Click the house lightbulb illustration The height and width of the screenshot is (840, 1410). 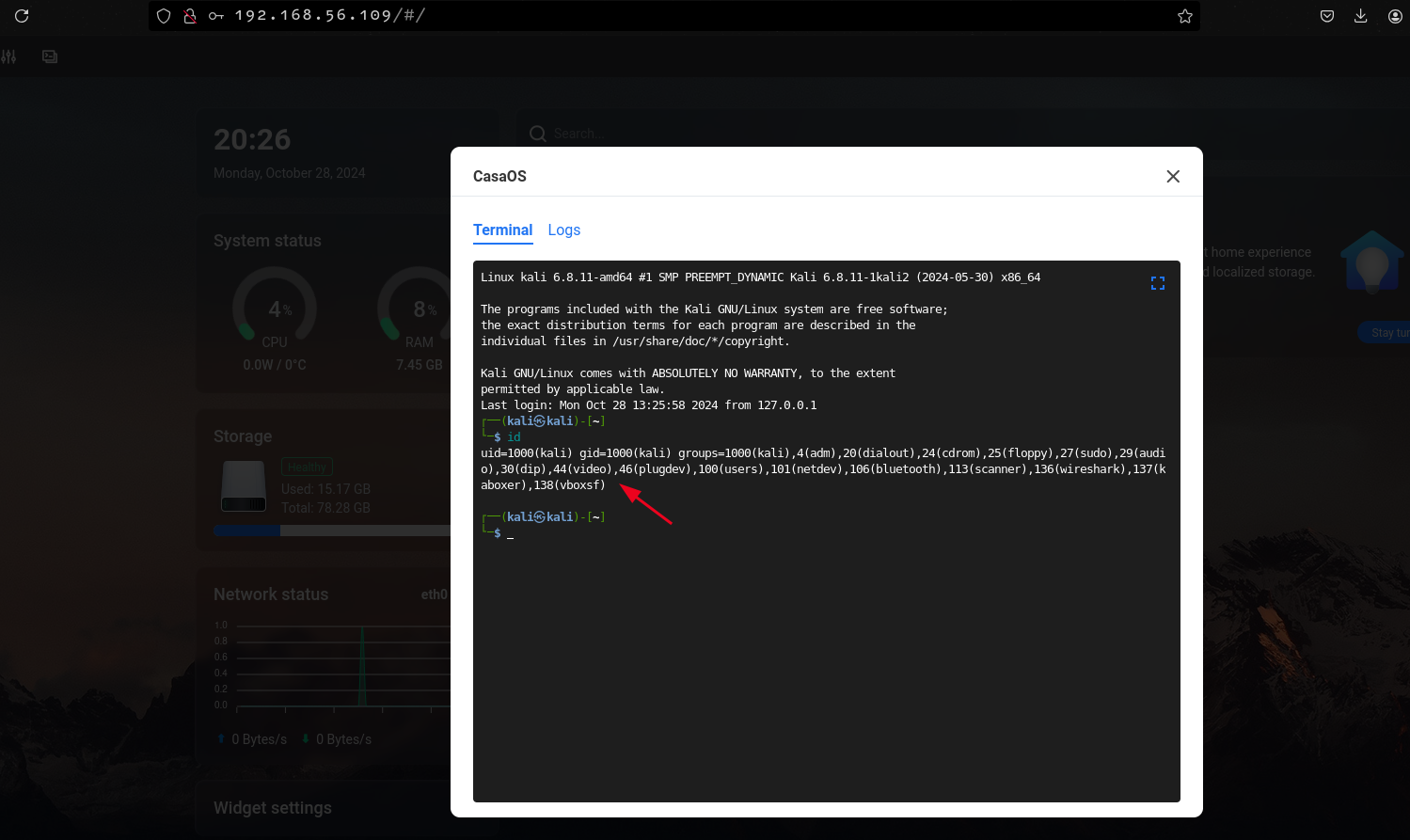[x=1371, y=262]
